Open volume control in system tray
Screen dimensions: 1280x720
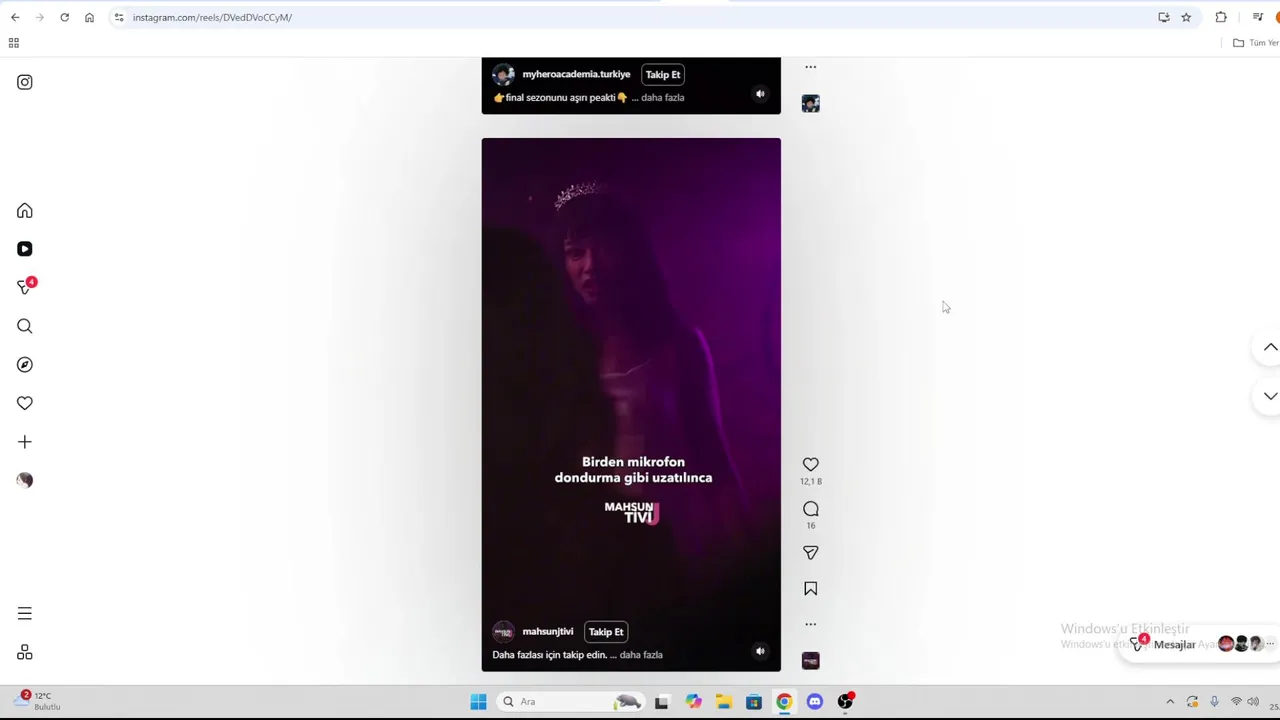(1253, 702)
